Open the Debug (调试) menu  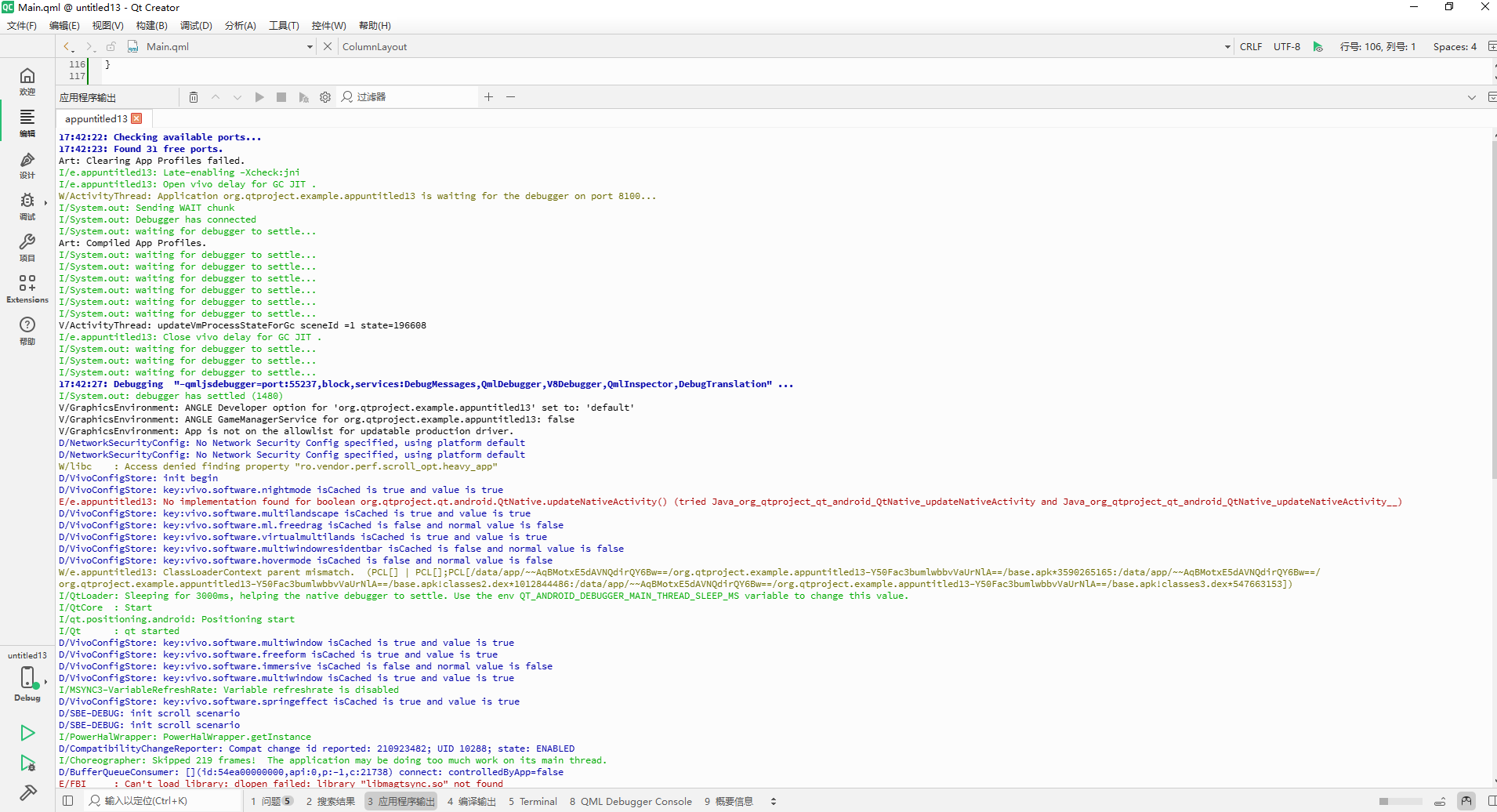coord(196,26)
